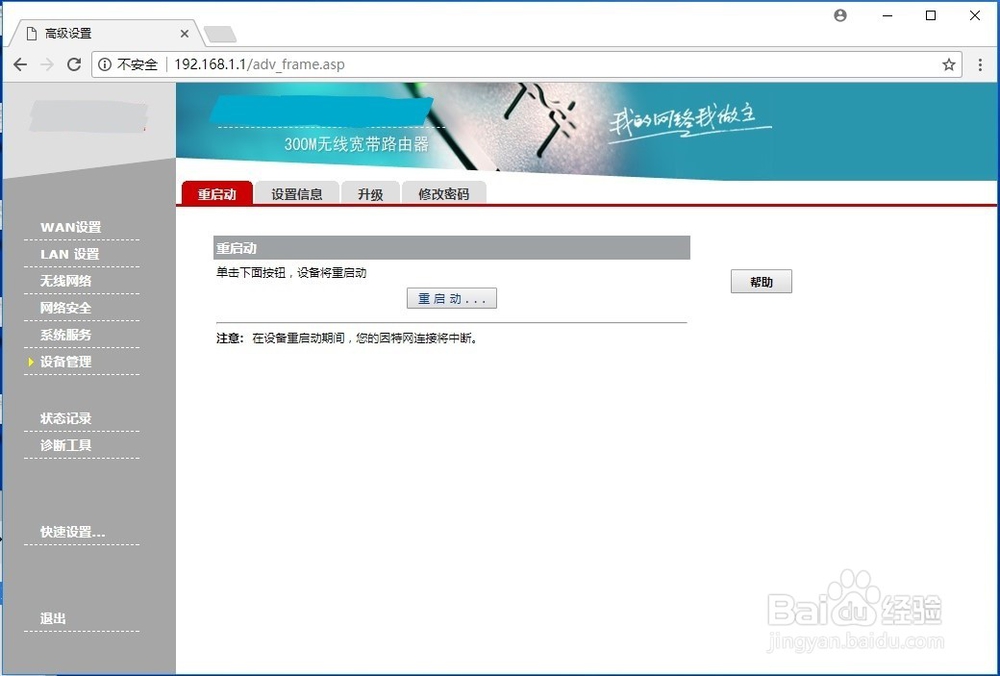Open the Chrome three-dot menu

[981, 64]
